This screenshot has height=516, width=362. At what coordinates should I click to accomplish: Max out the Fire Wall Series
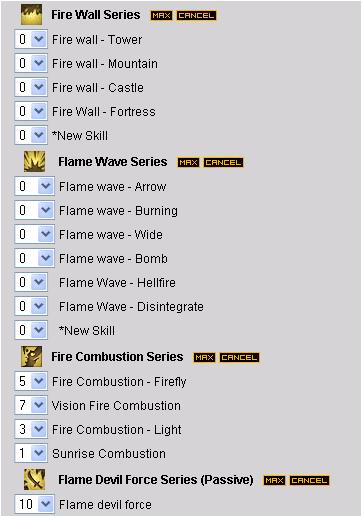pos(161,15)
